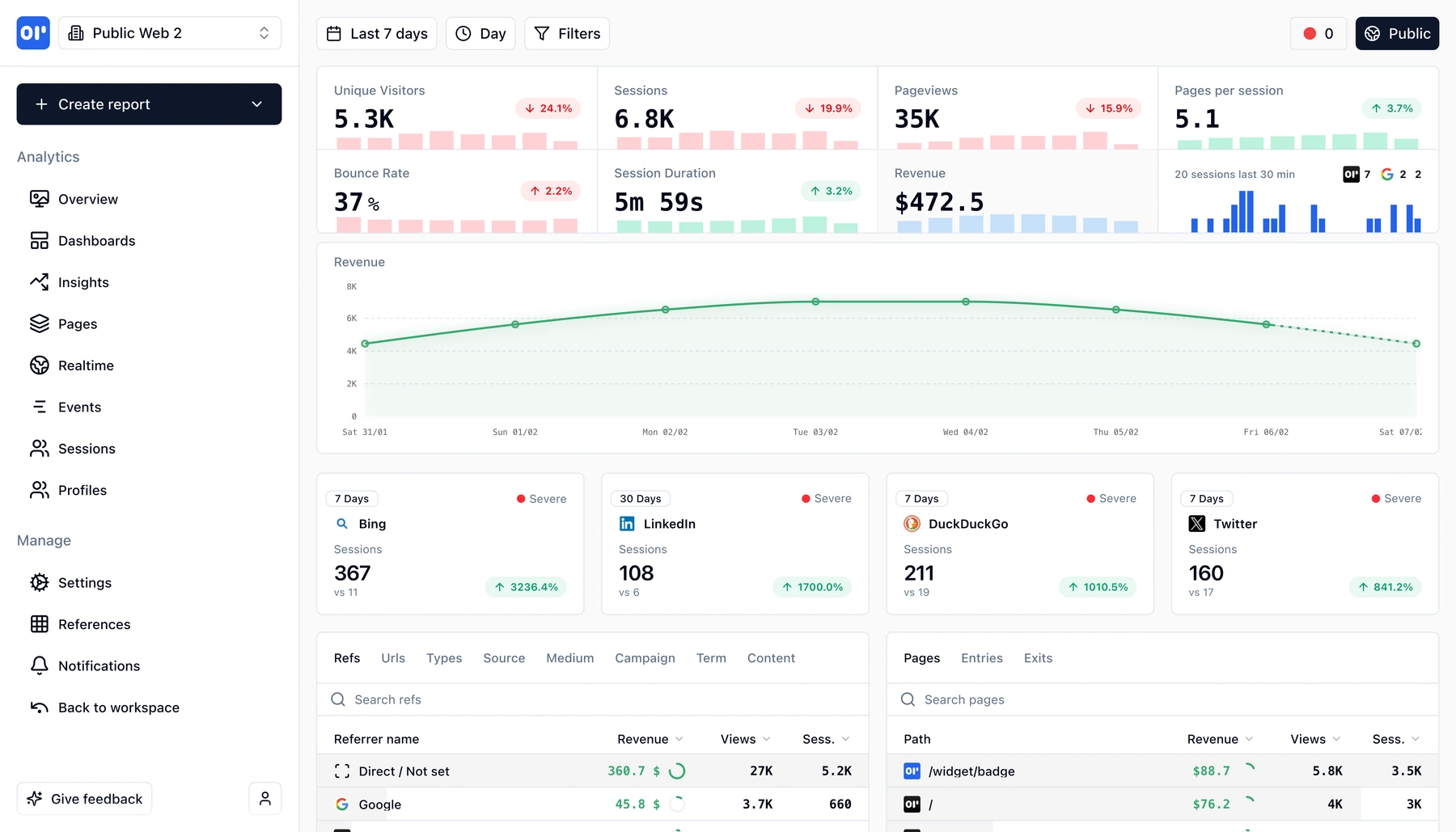Image resolution: width=1456 pixels, height=832 pixels.
Task: Open the References manager
Action: click(94, 623)
